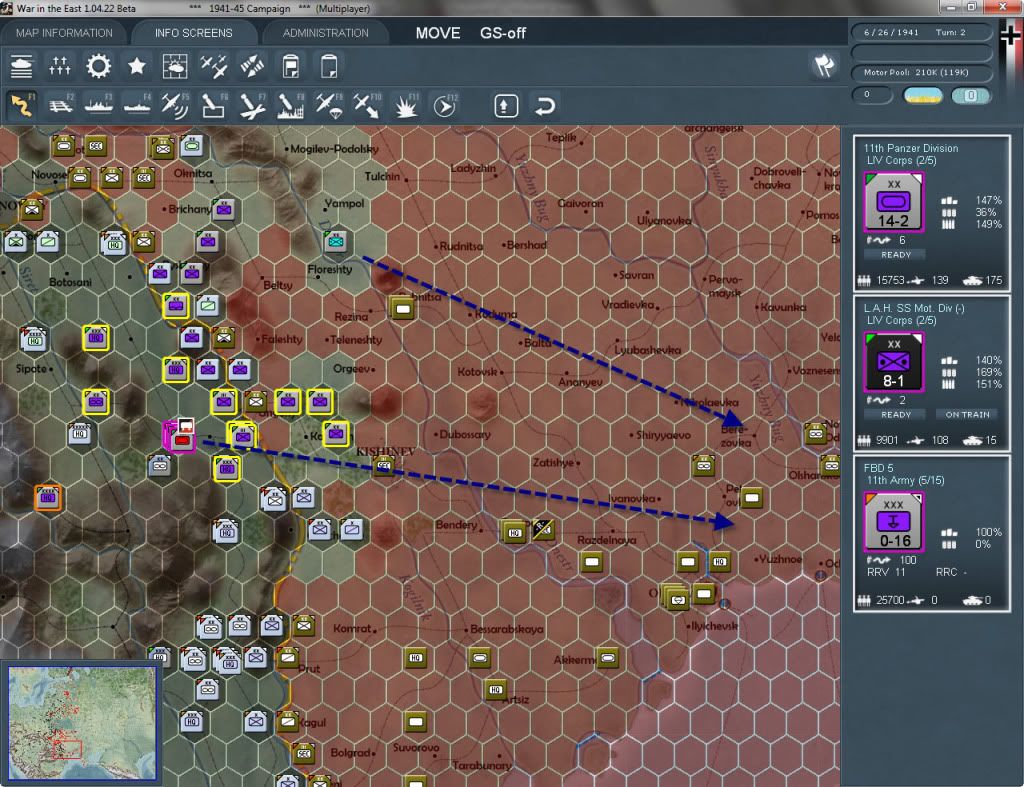Switch to MAP INFORMATION tab

64,33
